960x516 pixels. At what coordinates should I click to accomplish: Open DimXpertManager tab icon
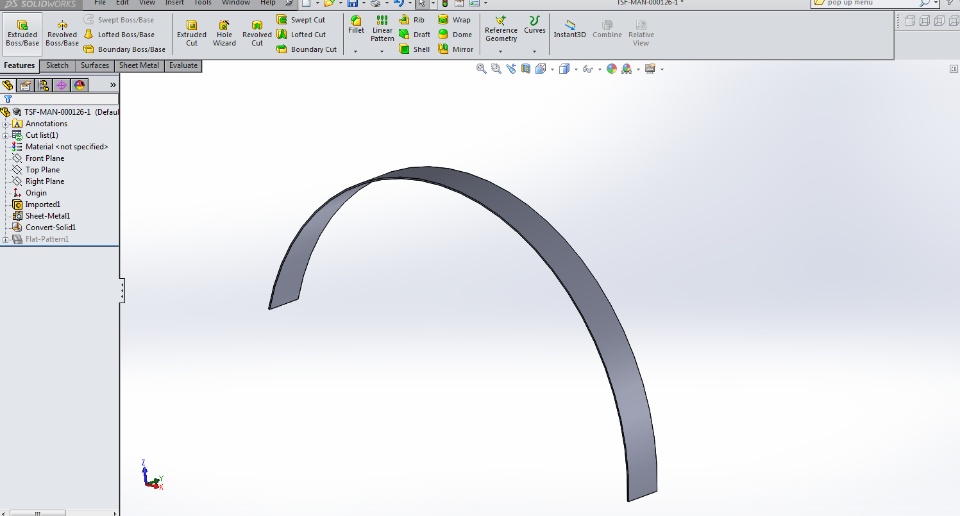pyautogui.click(x=61, y=85)
